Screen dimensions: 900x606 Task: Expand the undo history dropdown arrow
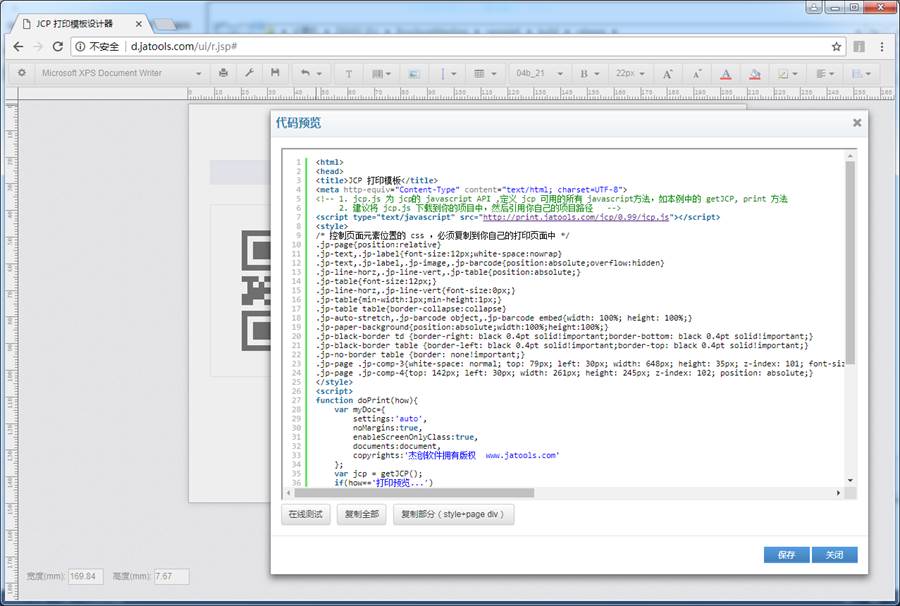click(x=319, y=73)
